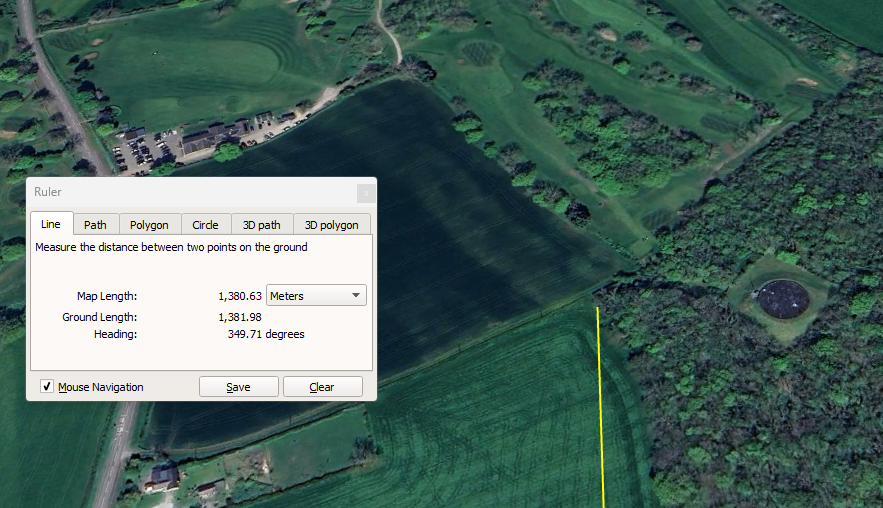Open the 3D polygon tab

click(x=331, y=225)
